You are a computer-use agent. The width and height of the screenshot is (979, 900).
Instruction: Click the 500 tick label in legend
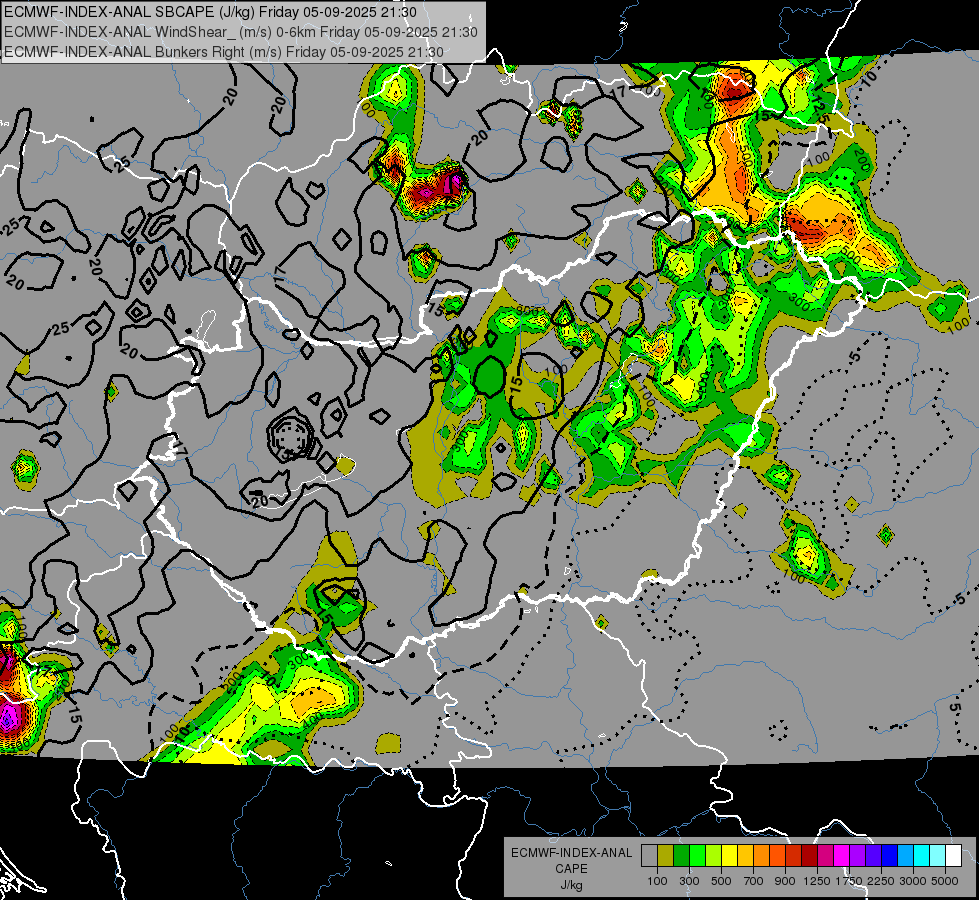pos(721,881)
